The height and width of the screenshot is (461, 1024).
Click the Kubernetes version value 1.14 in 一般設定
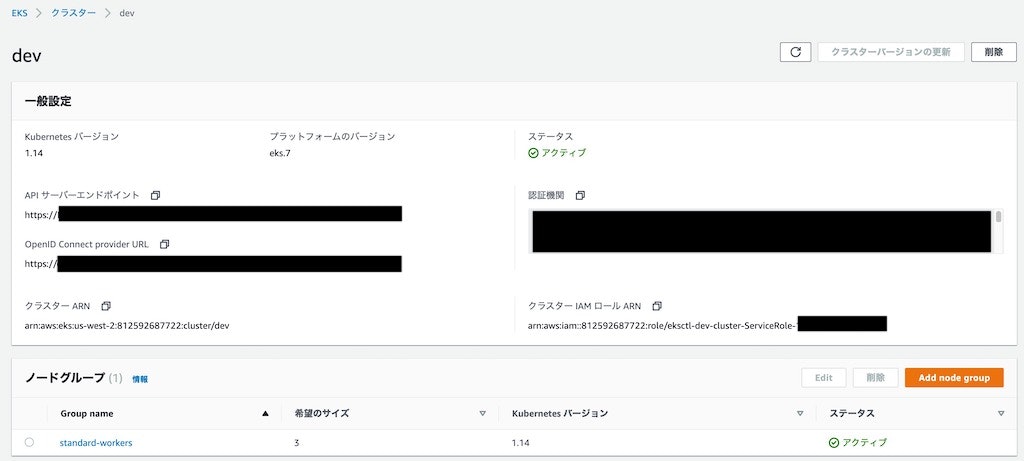(x=34, y=153)
